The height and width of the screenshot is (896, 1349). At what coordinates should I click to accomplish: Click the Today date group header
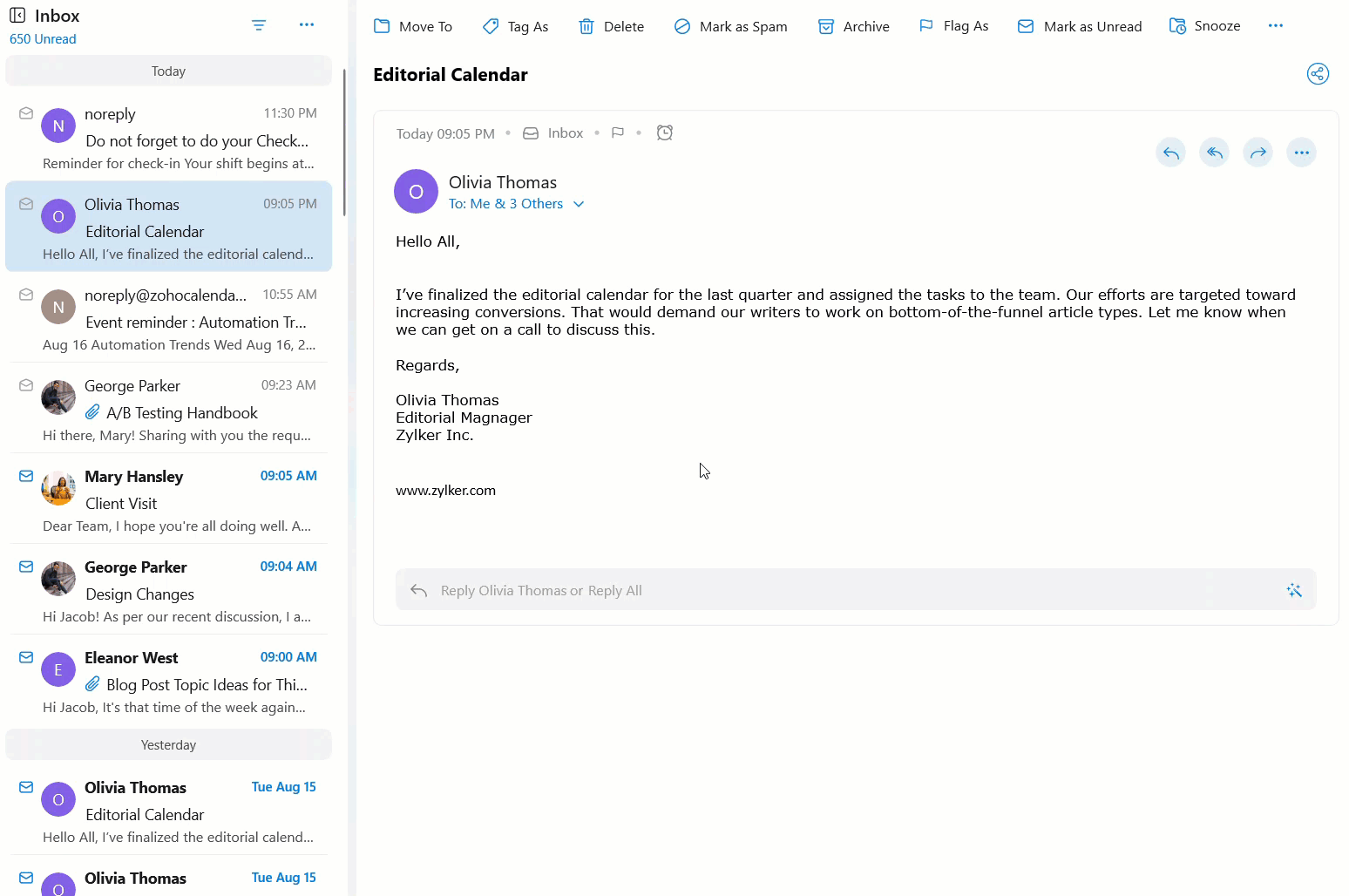click(169, 71)
